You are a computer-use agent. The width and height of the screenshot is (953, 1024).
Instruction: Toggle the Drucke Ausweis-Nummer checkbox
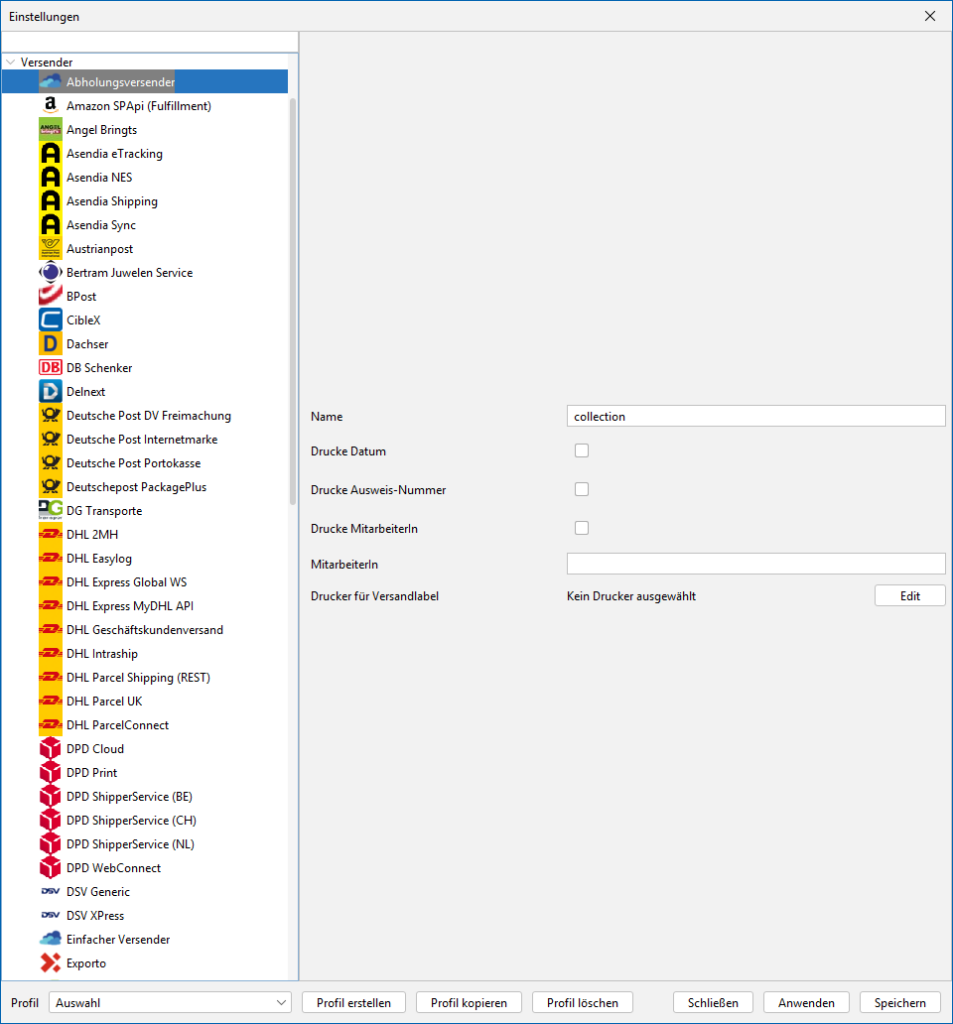582,489
